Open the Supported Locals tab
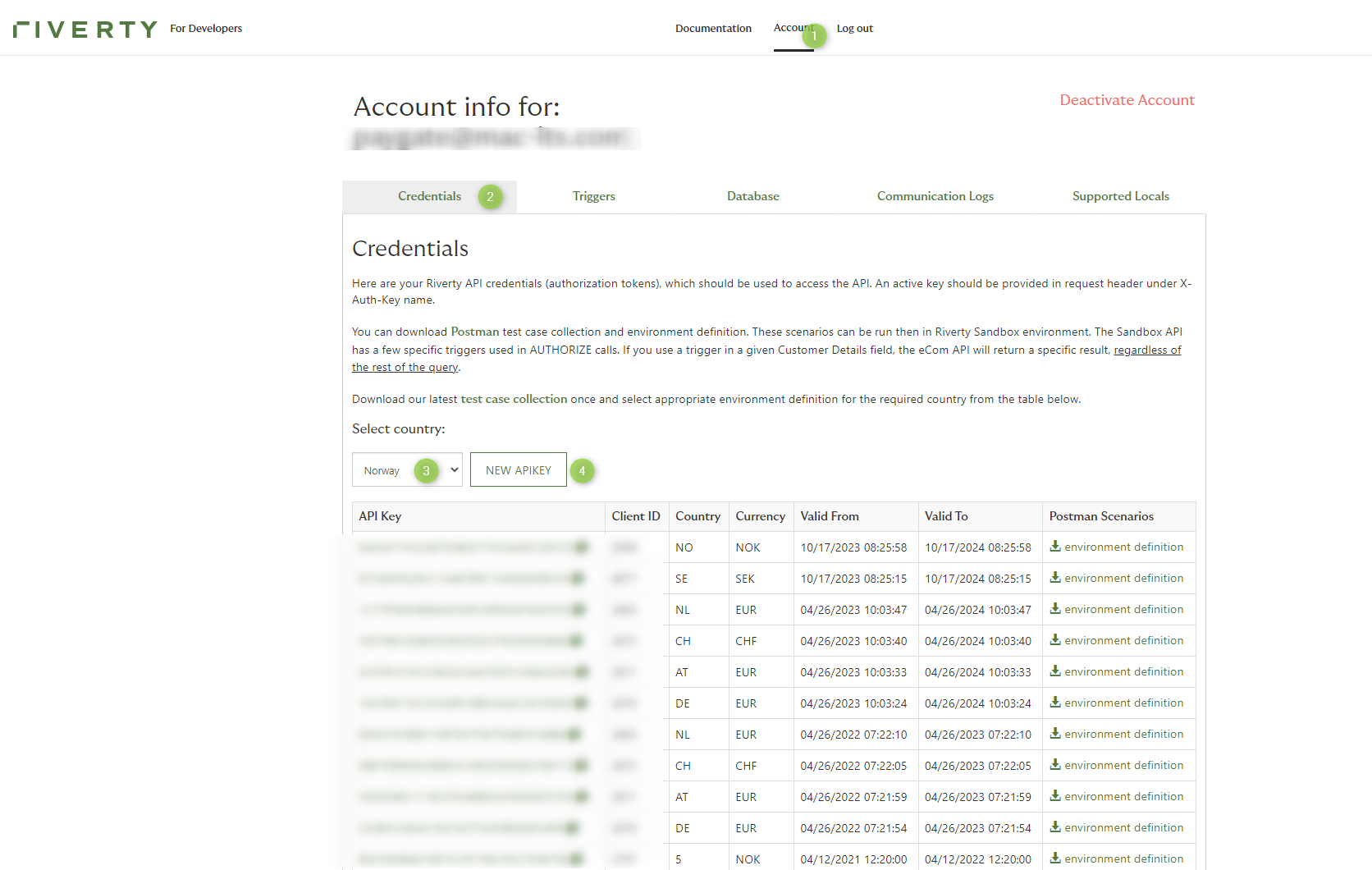Viewport: 1372px width, 870px height. pos(1121,196)
